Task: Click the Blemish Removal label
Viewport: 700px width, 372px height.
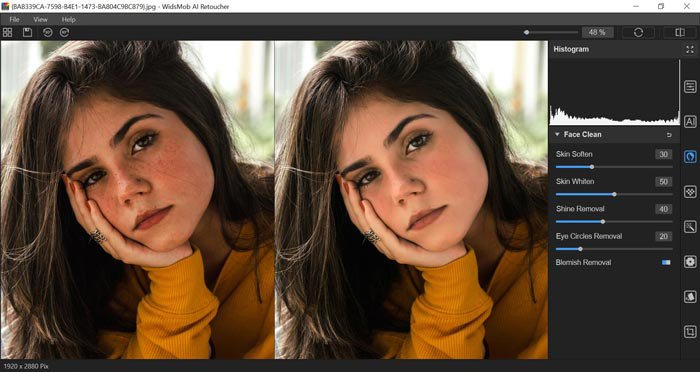Action: [583, 262]
